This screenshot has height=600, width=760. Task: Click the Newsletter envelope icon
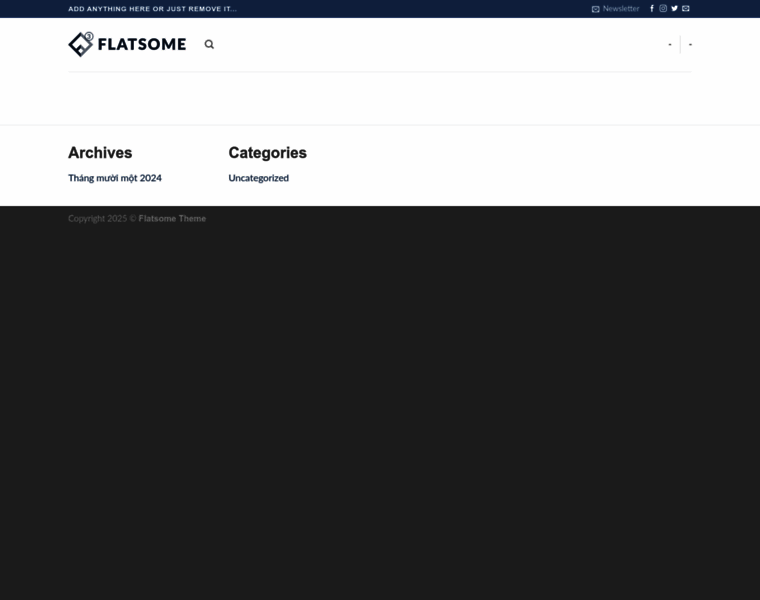coord(596,9)
